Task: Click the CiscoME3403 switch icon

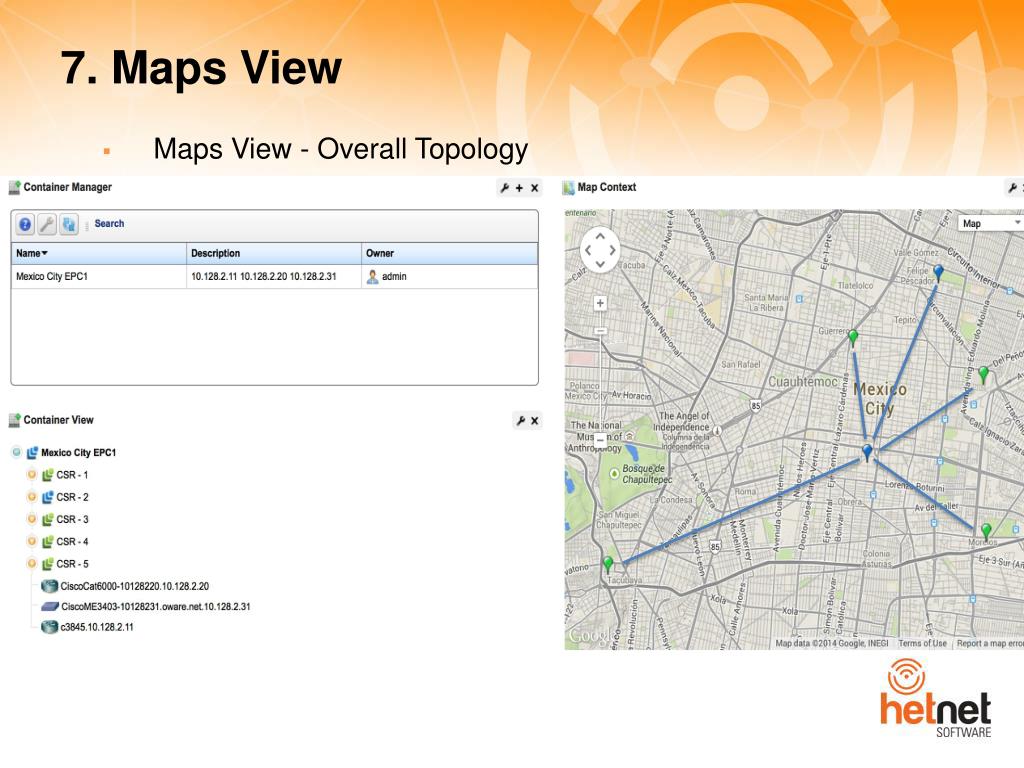Action: (x=50, y=607)
